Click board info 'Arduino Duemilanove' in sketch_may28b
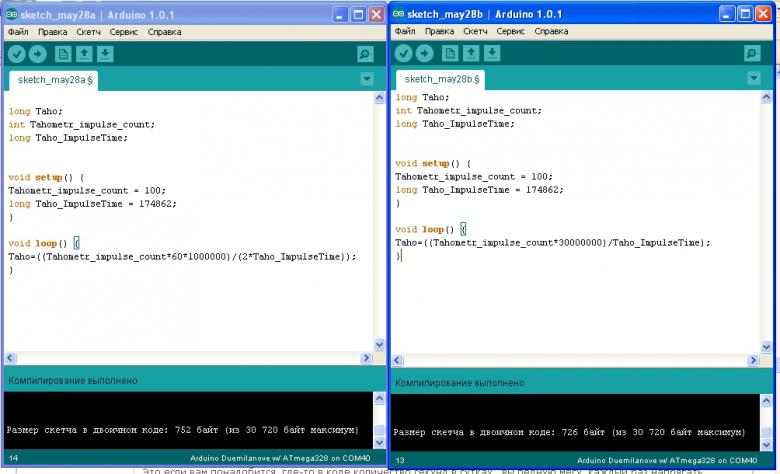The width and height of the screenshot is (780, 474). click(667, 461)
